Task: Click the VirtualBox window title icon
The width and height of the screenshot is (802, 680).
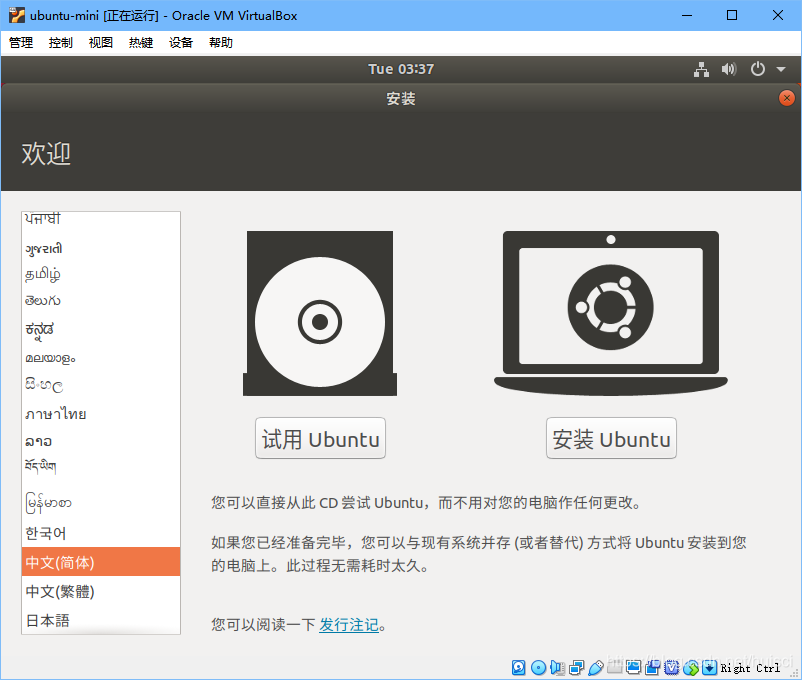Action: tap(16, 15)
